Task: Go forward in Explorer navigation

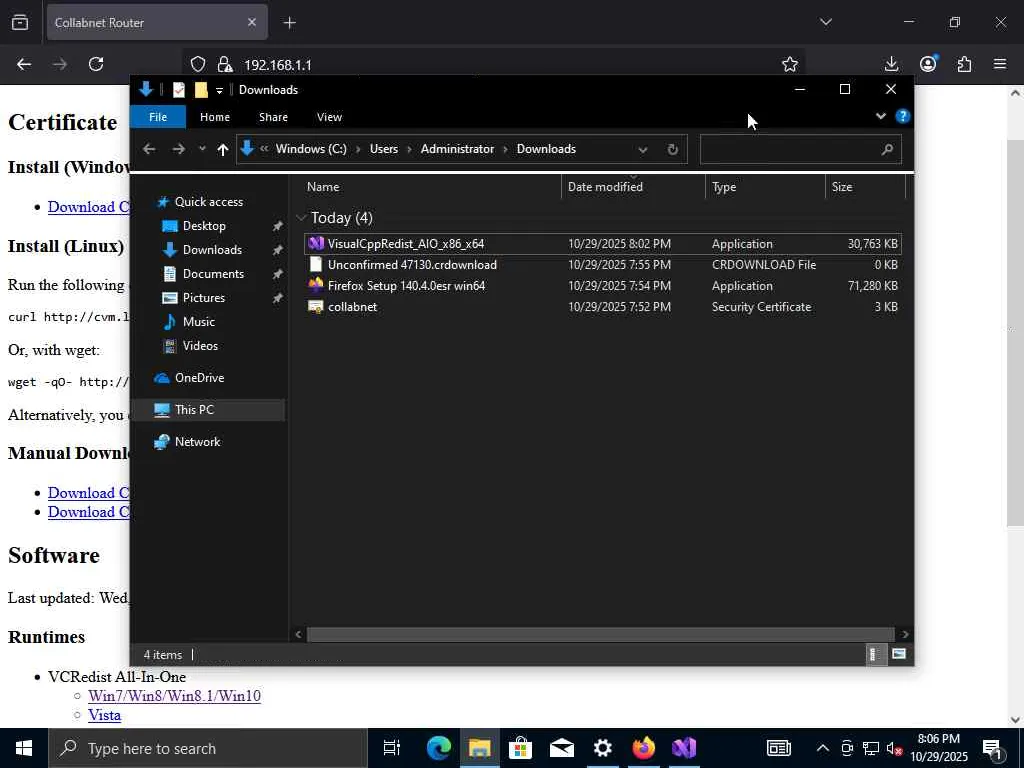Action: point(178,149)
